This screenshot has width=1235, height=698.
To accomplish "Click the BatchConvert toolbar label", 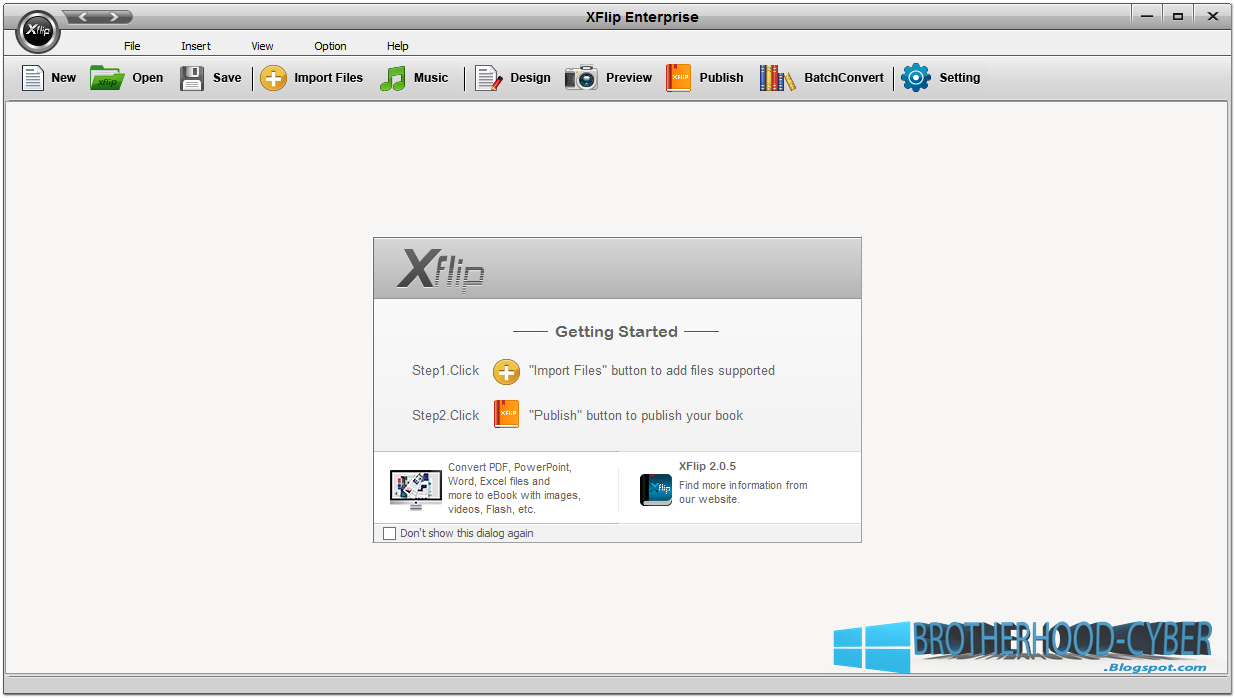I will [845, 78].
